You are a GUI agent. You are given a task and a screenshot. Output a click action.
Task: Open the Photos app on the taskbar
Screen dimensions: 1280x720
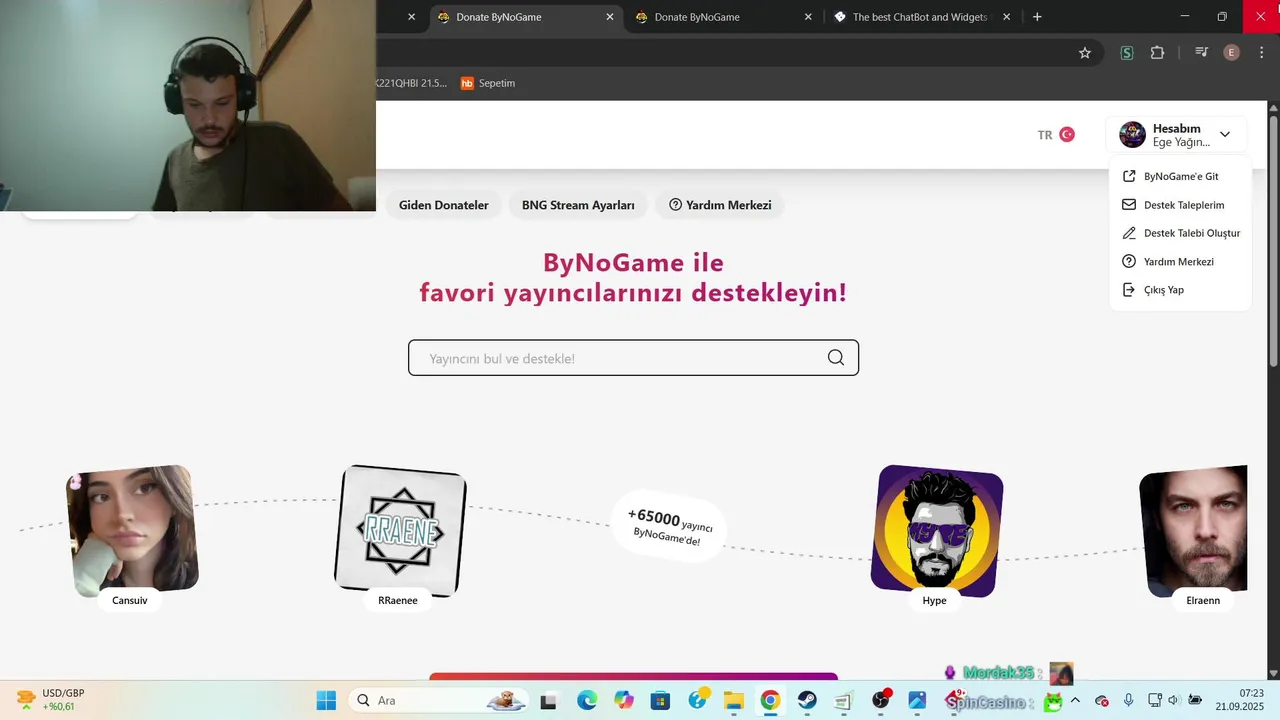(917, 700)
